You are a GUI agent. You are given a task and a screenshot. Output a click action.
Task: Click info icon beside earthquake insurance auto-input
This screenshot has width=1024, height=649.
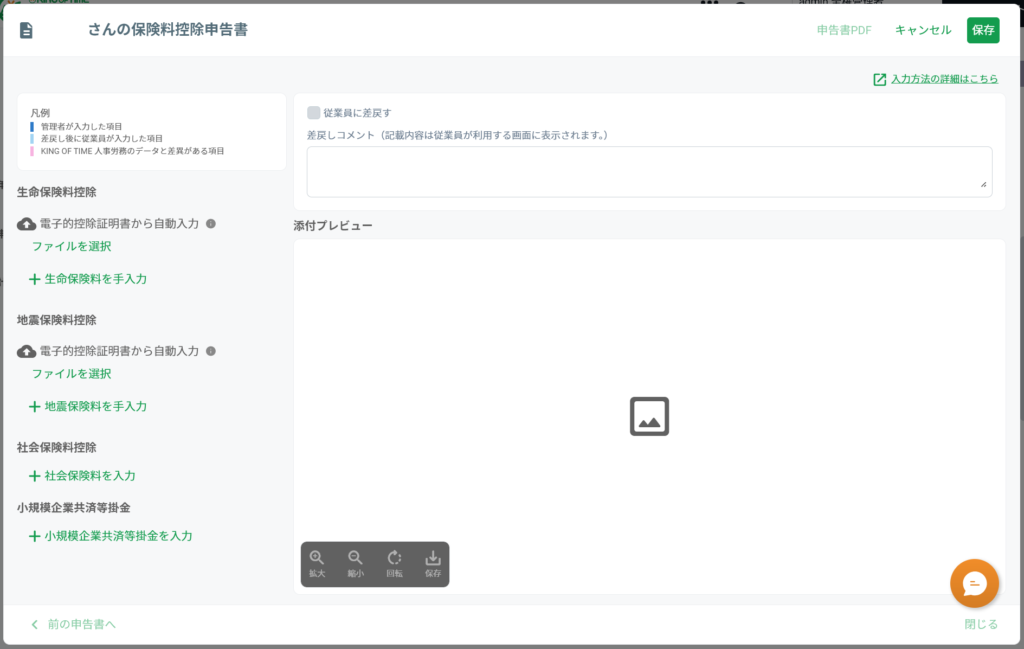point(211,351)
